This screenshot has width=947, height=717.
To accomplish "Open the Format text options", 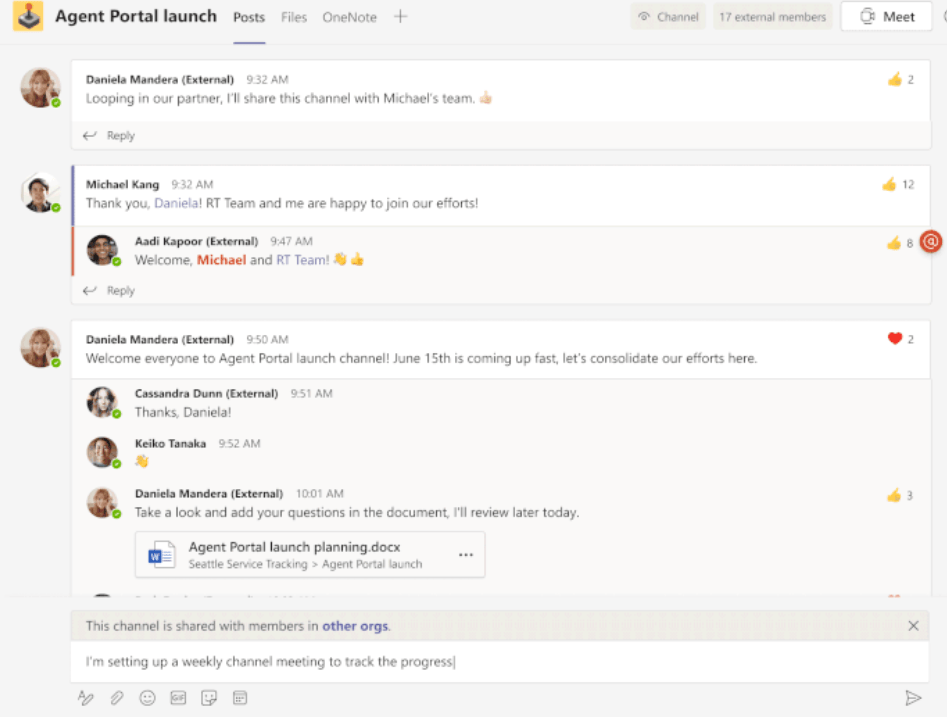I will coord(86,698).
